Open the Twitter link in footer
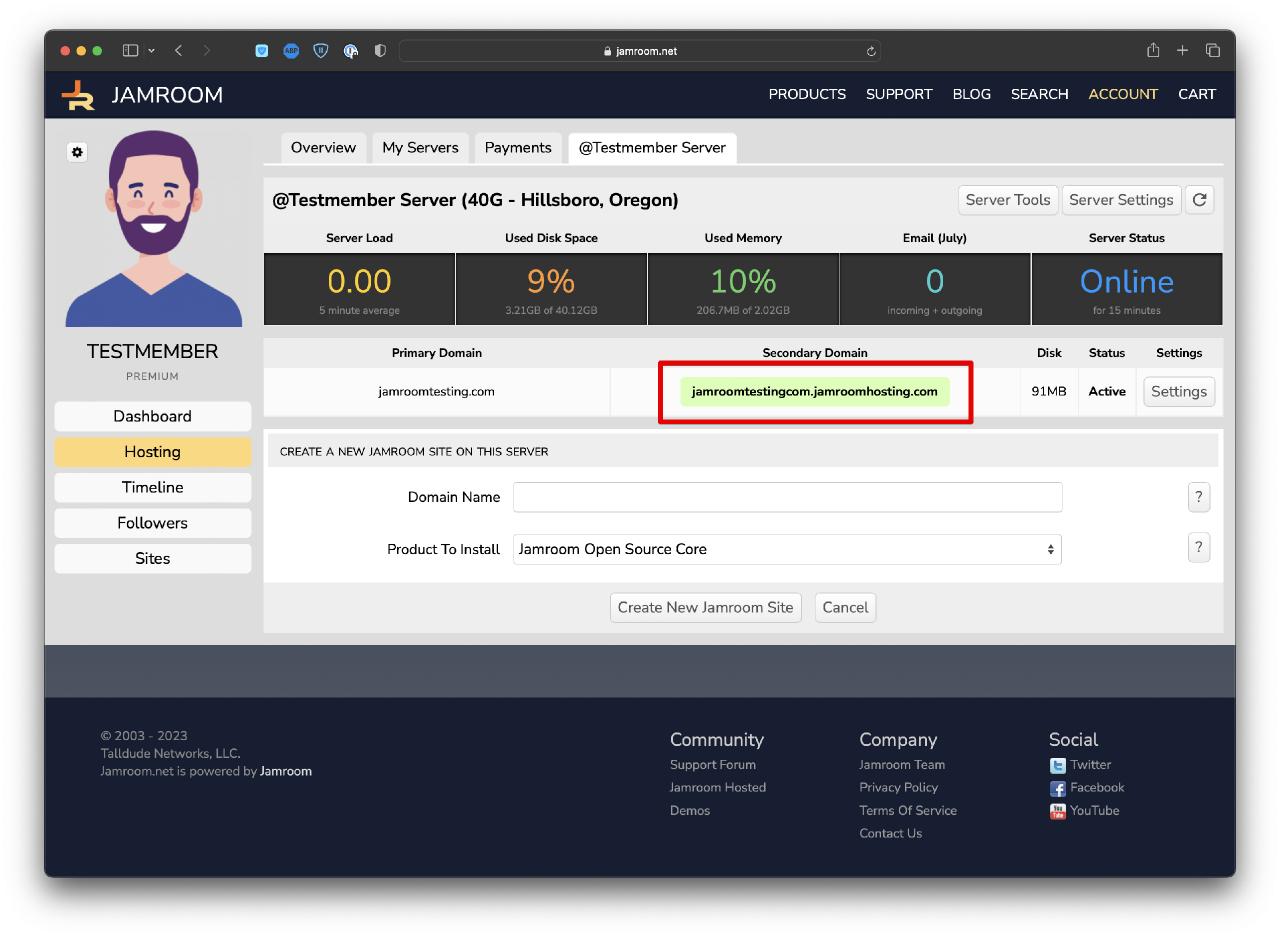The height and width of the screenshot is (936, 1280). pyautogui.click(x=1090, y=765)
